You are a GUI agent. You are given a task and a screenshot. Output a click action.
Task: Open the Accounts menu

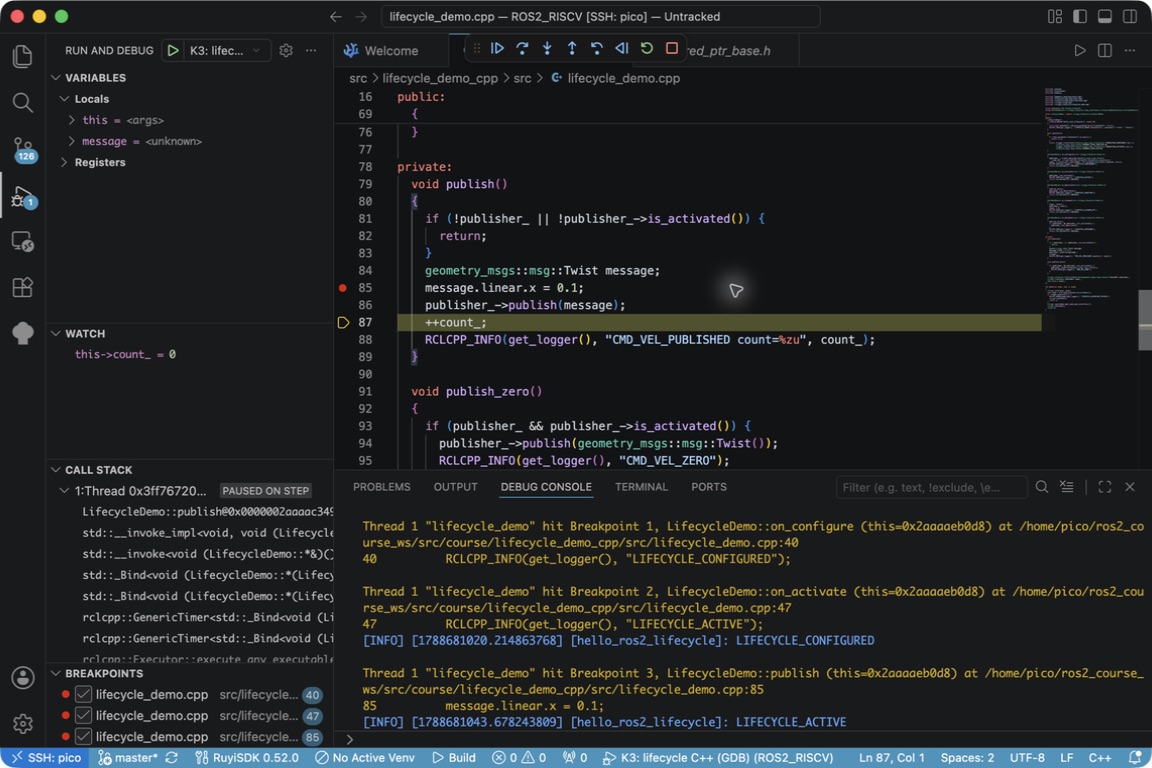23,678
